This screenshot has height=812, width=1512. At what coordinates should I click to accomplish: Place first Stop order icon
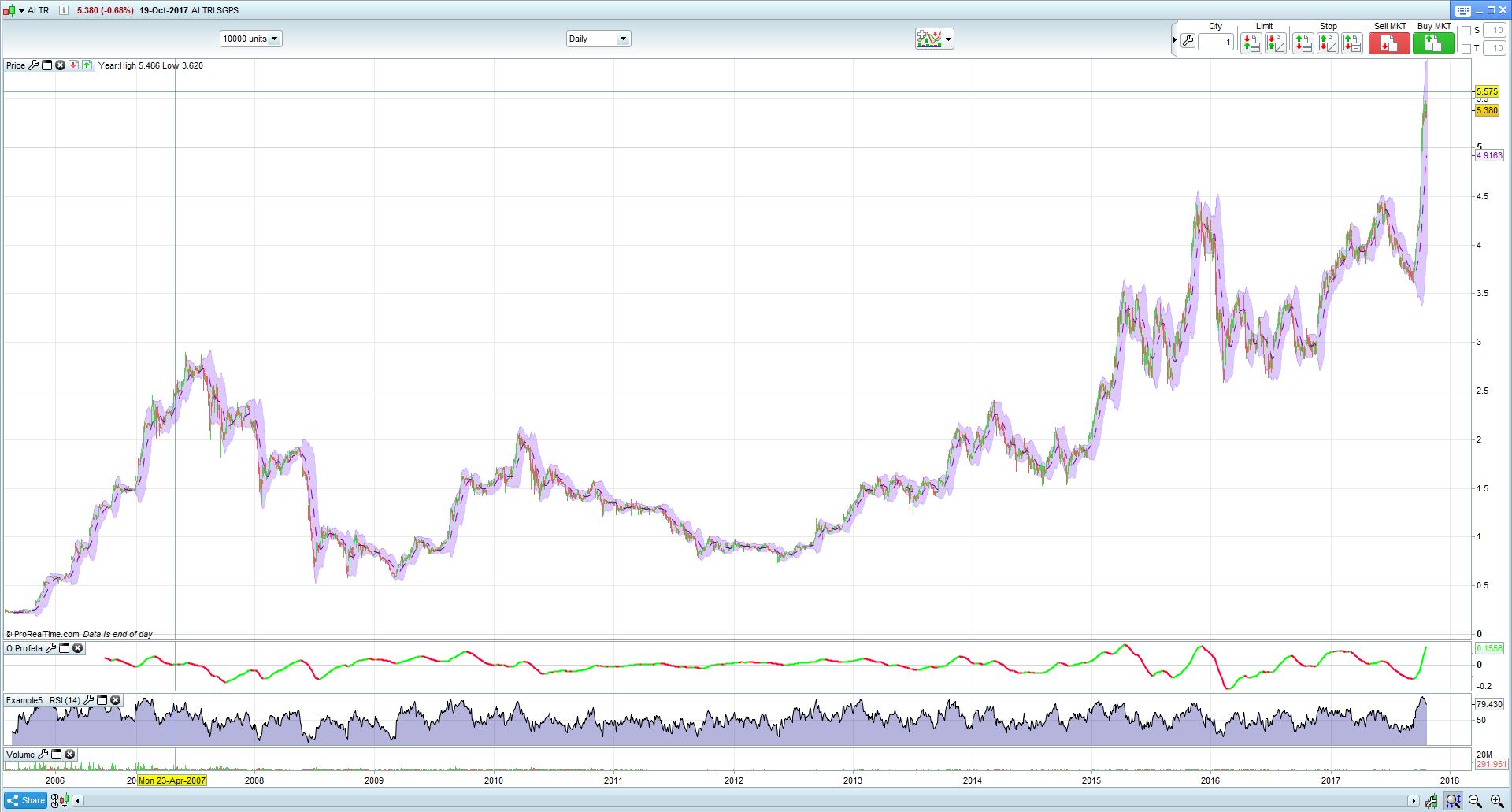1303,43
